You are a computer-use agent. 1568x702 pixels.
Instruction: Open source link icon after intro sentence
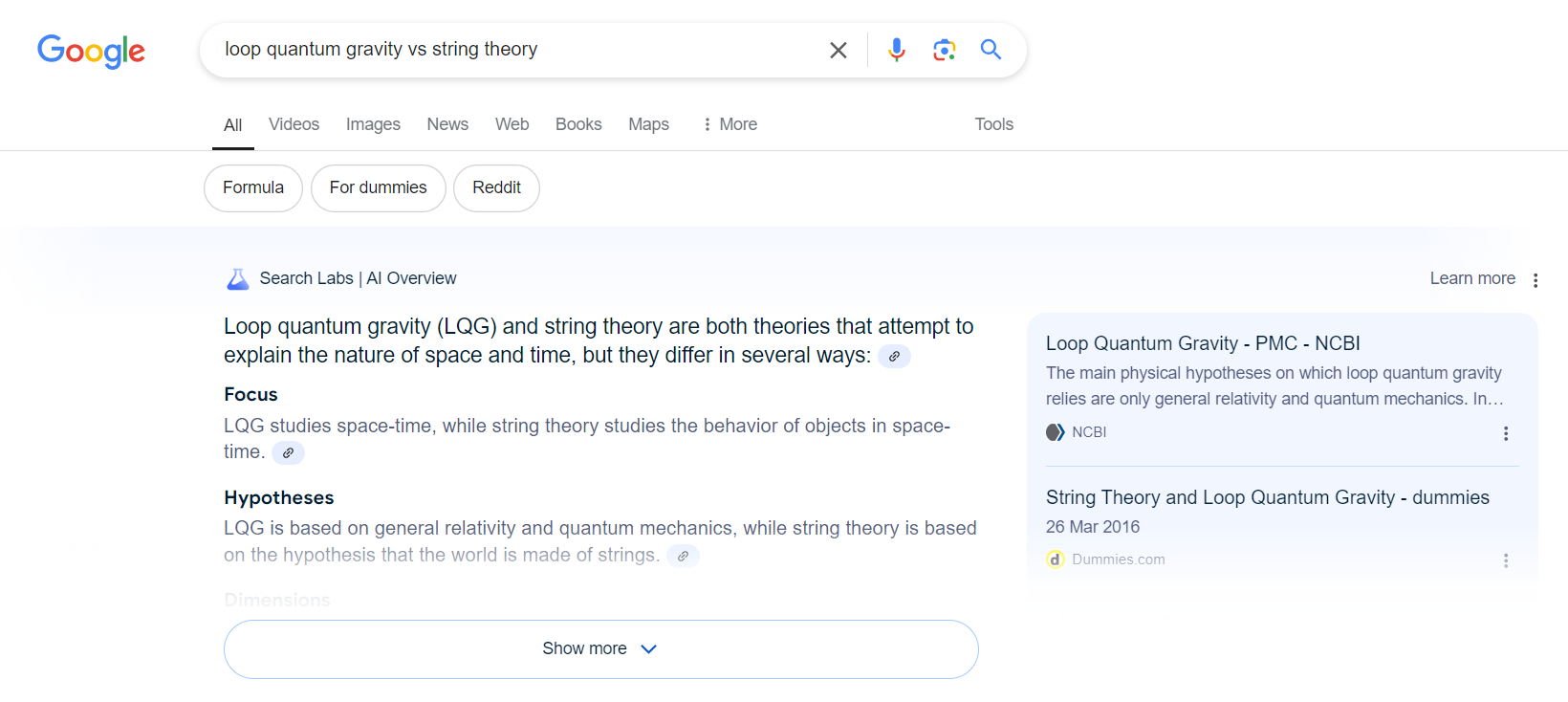click(894, 356)
